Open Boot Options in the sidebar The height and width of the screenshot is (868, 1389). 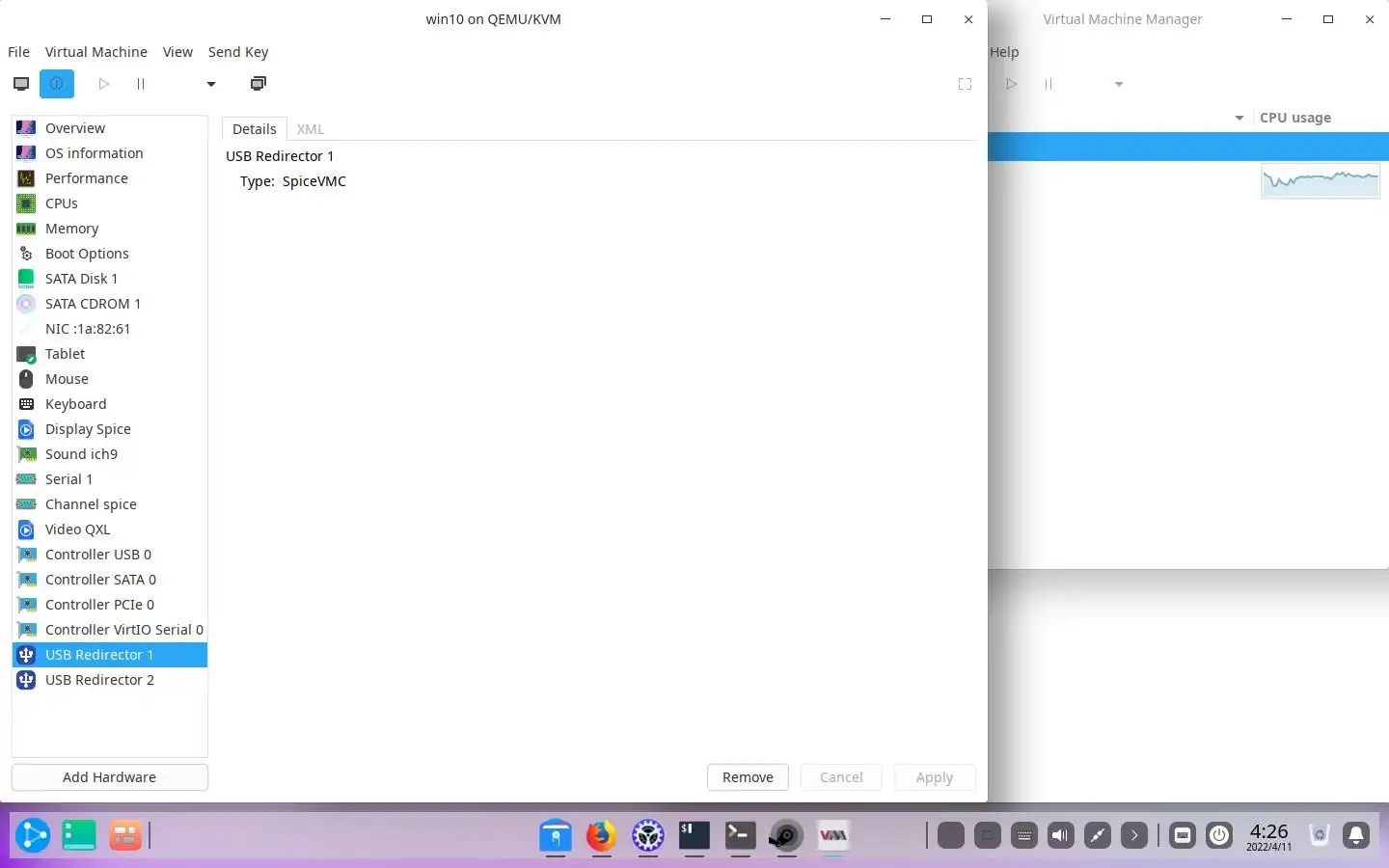(110, 254)
